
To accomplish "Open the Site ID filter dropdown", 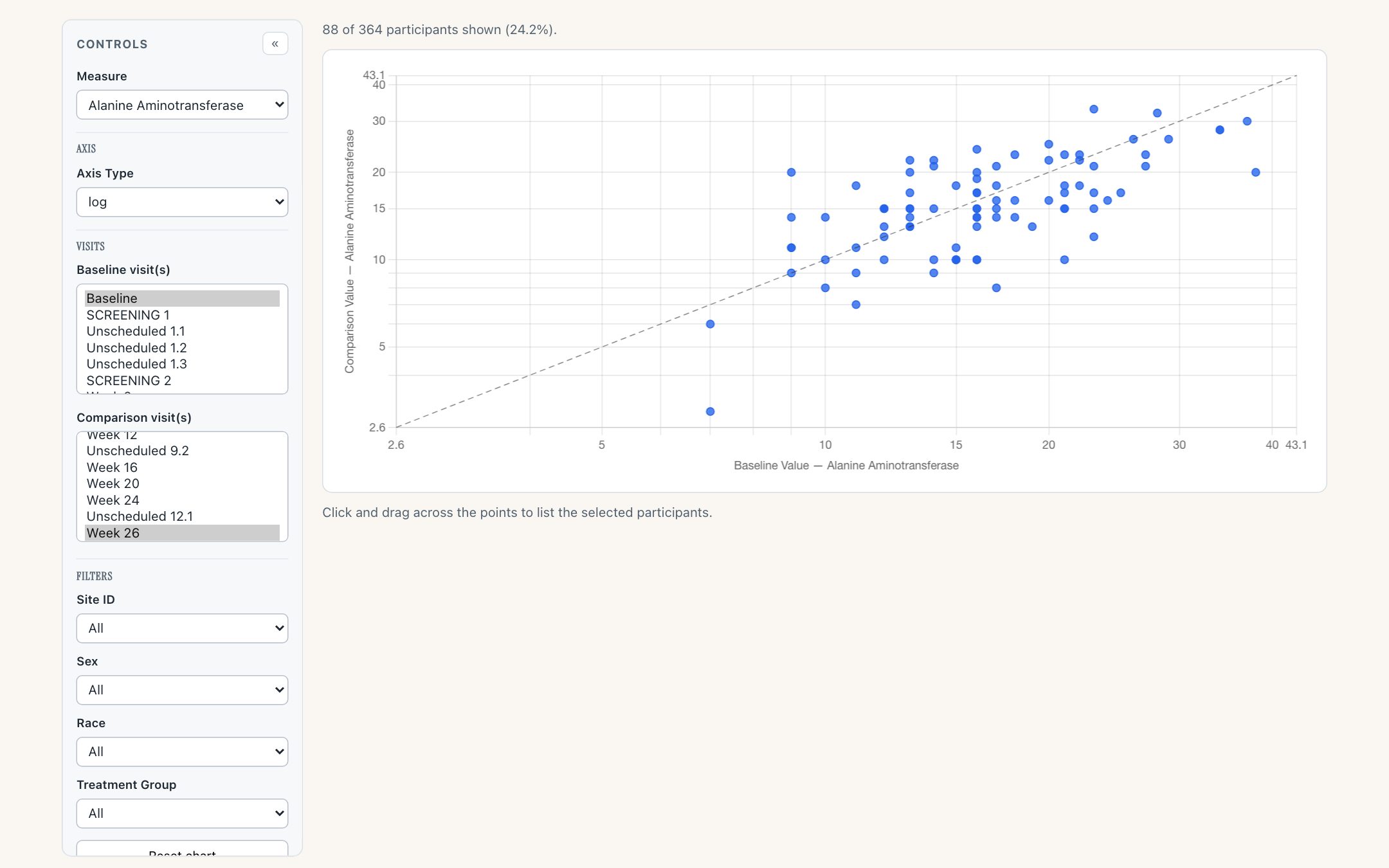I will 182,628.
